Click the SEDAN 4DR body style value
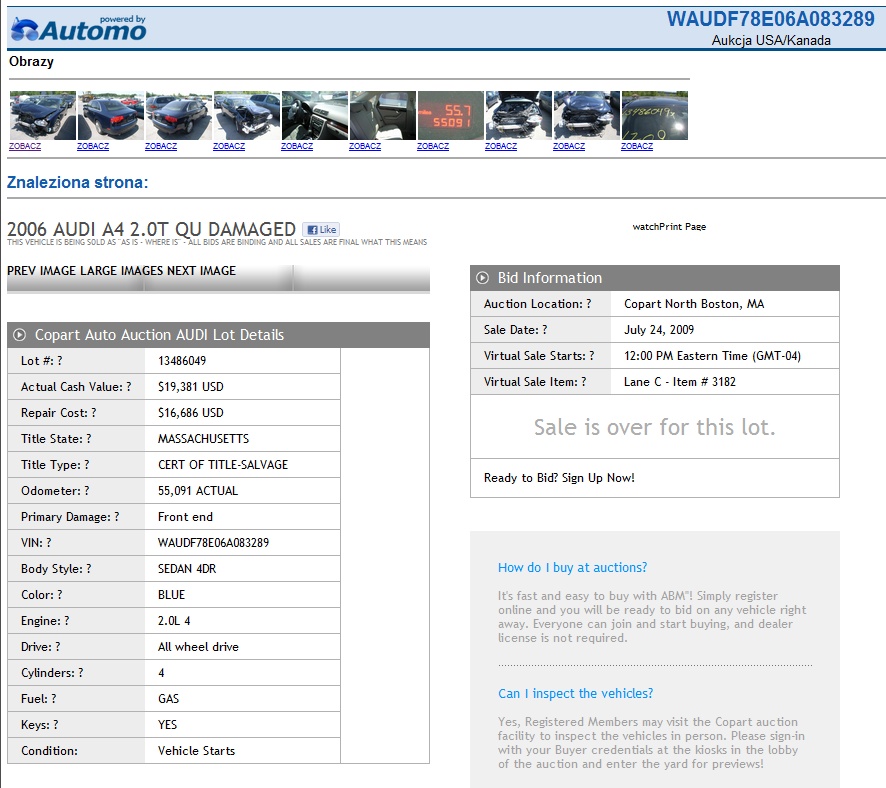The image size is (886, 788). pos(187,569)
